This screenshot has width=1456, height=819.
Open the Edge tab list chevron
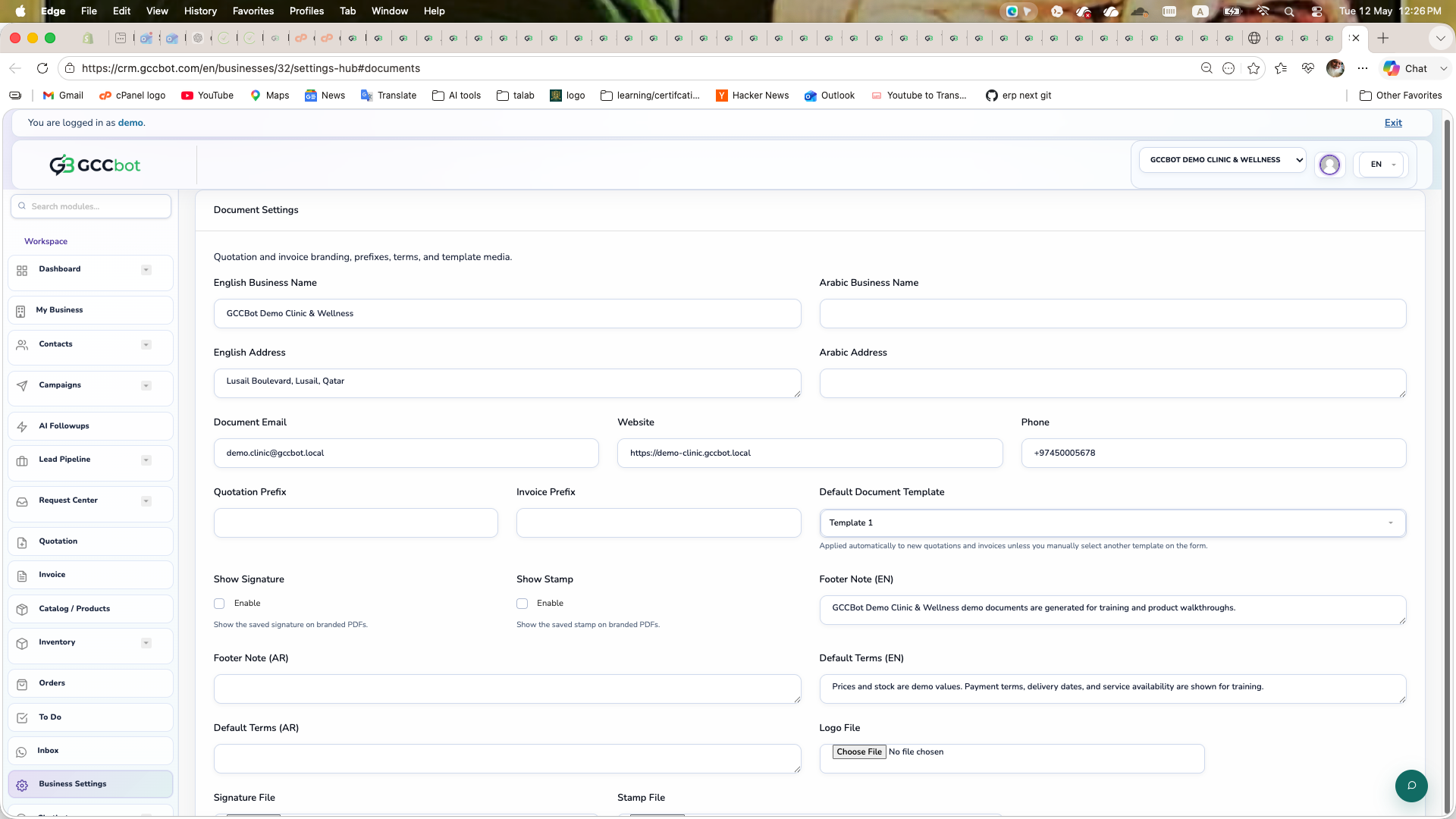click(1440, 38)
